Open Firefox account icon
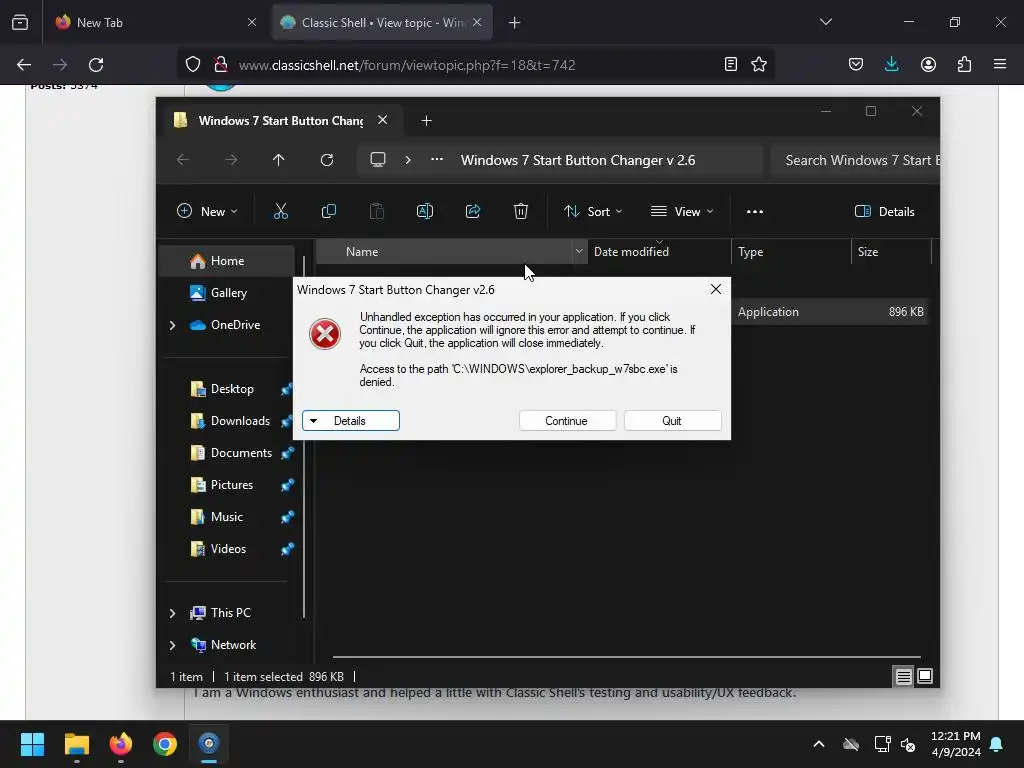Viewport: 1024px width, 768px height. [928, 65]
